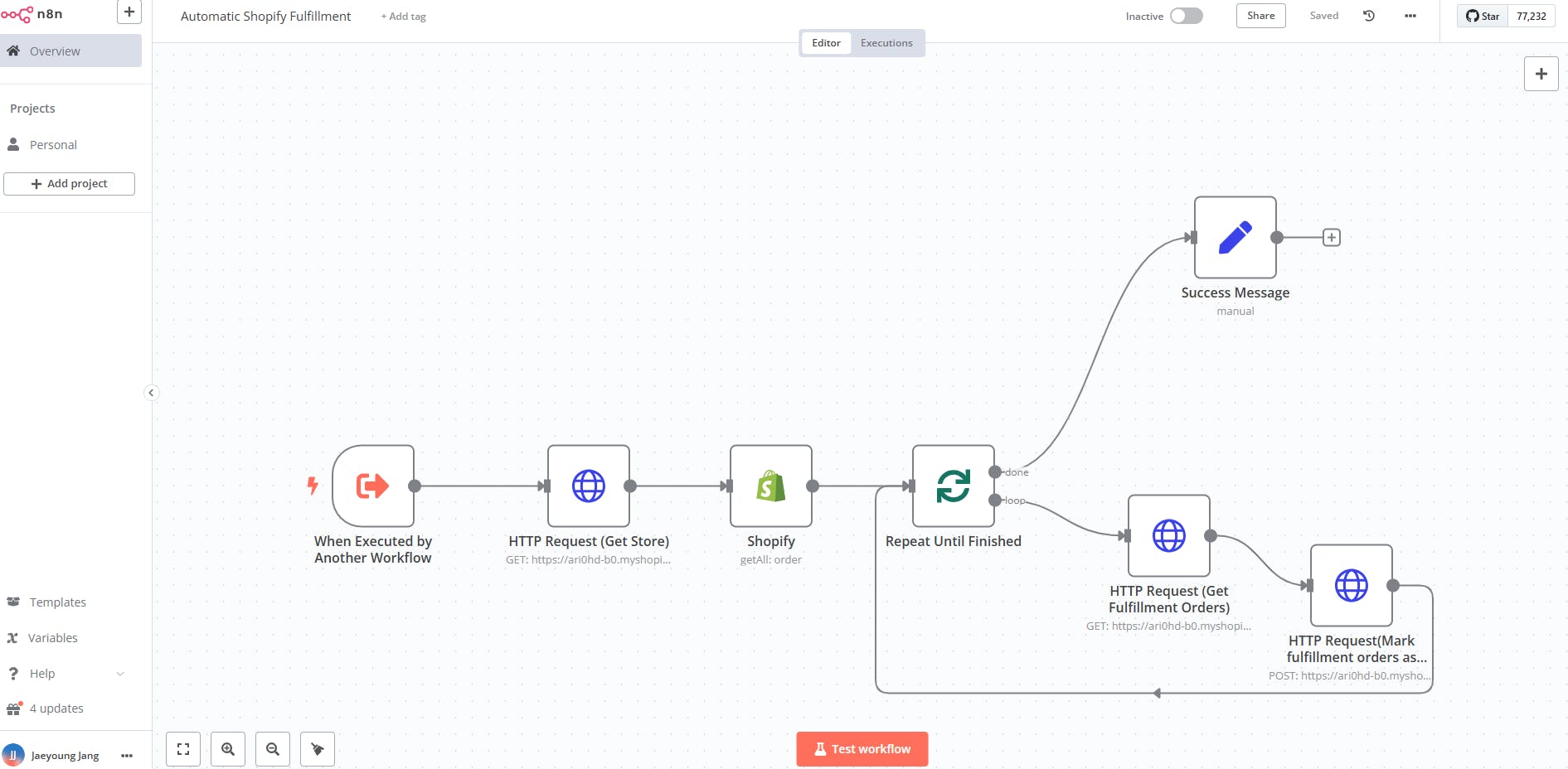Click the Projects heading in the sidebar
The image size is (1568, 769).
pyautogui.click(x=32, y=109)
